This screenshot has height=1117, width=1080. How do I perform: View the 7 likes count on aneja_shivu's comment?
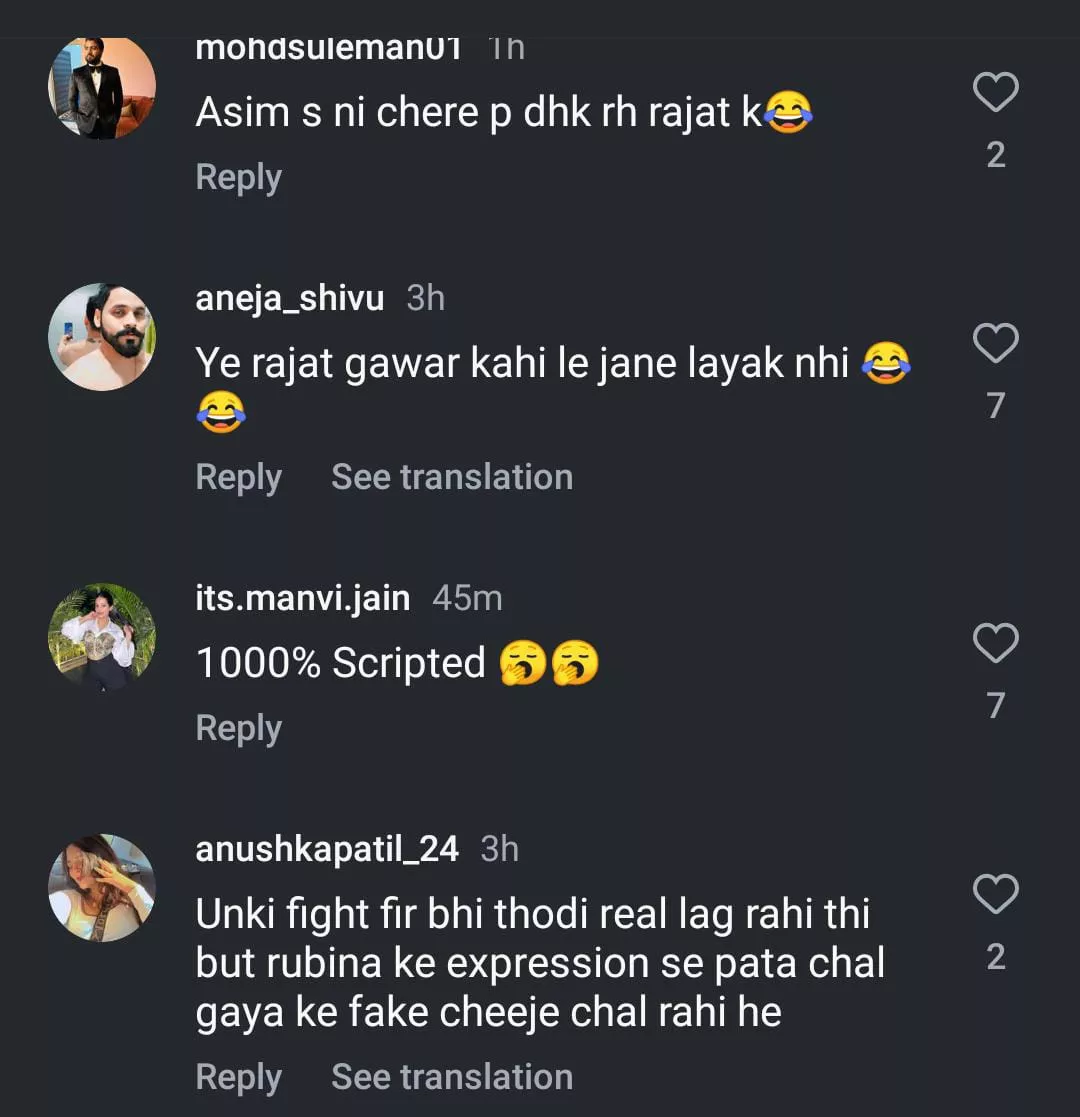995,405
